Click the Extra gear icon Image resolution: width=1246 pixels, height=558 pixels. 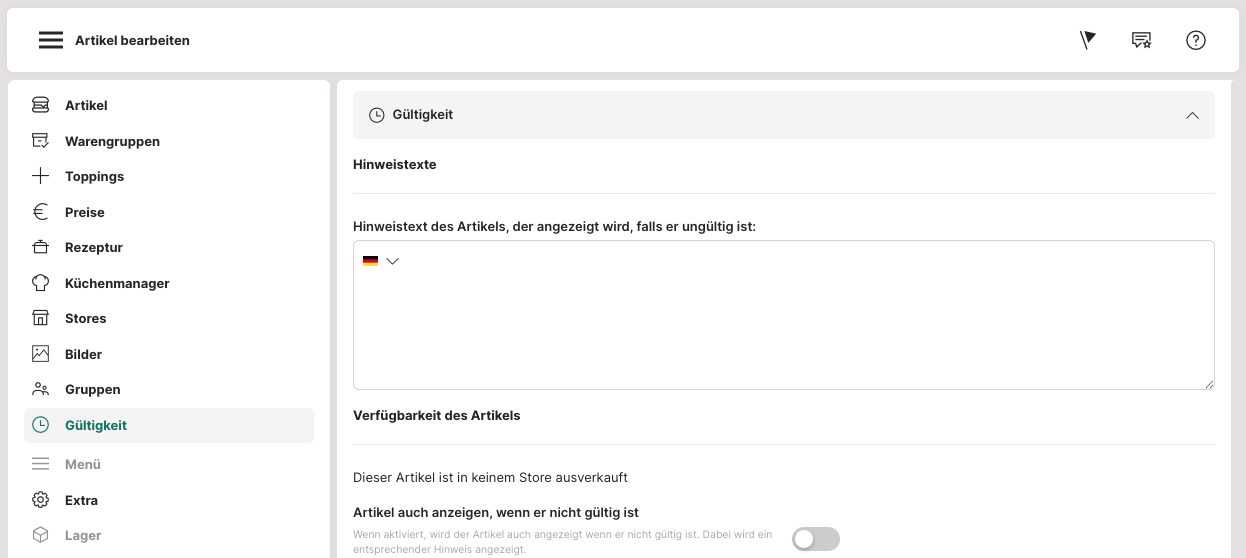[x=40, y=500]
